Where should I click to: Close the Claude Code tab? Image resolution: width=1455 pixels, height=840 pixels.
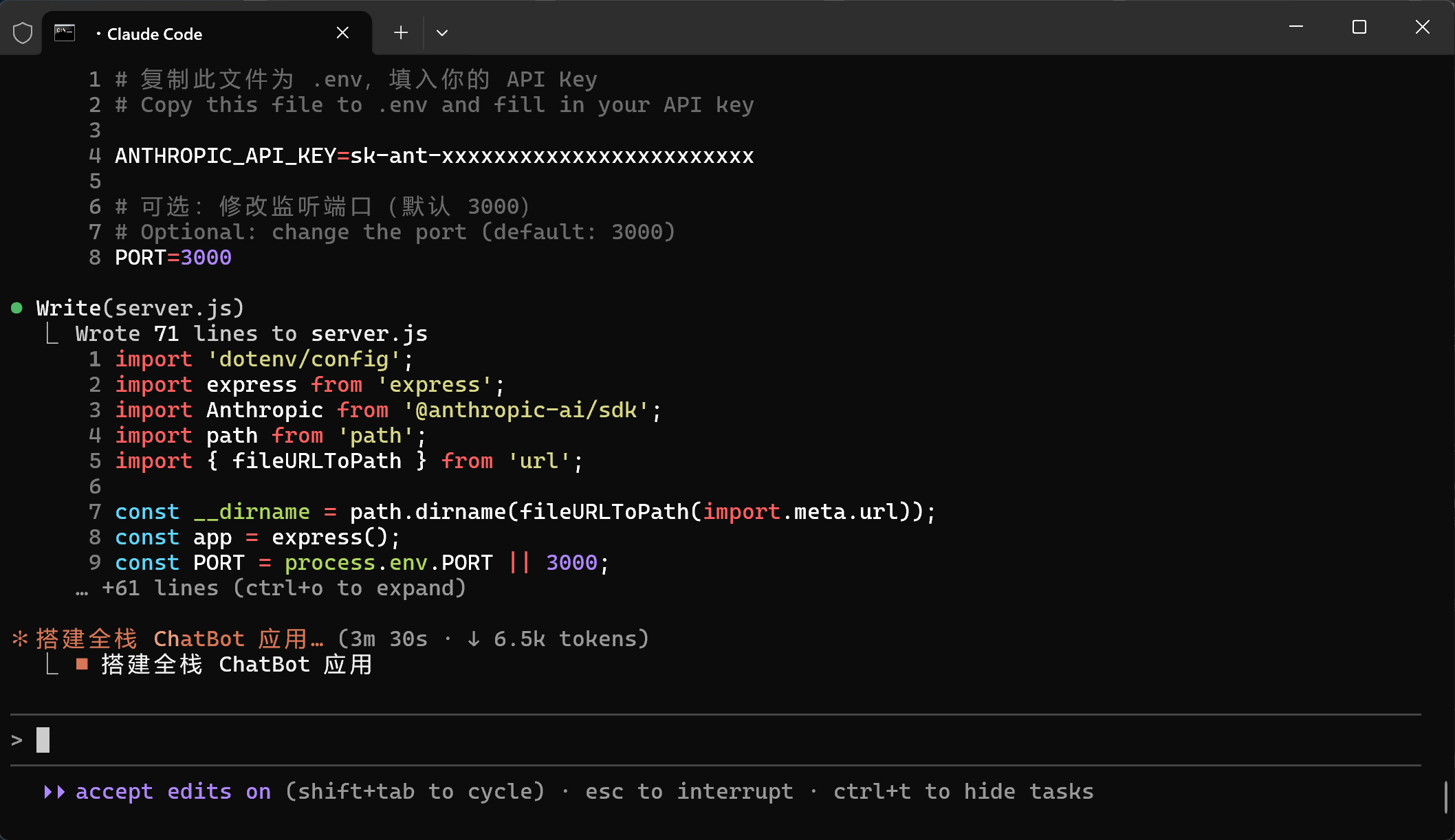[x=342, y=33]
